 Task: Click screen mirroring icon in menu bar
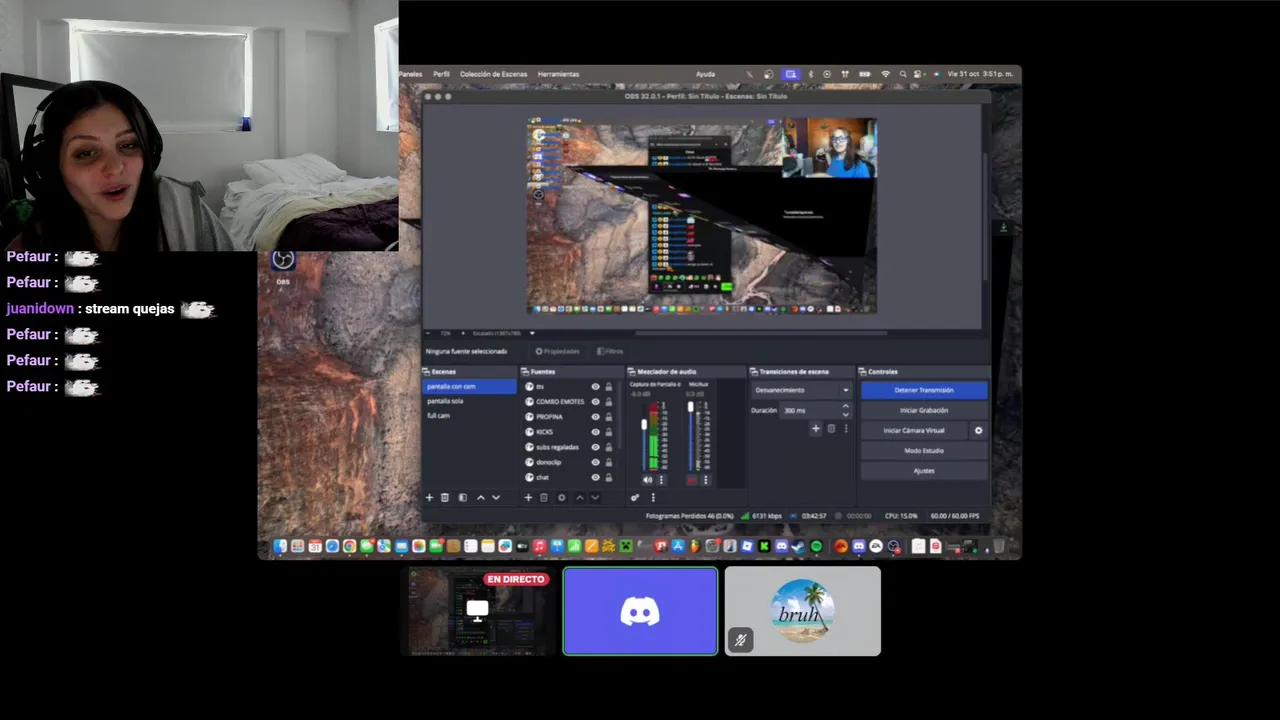tap(790, 74)
